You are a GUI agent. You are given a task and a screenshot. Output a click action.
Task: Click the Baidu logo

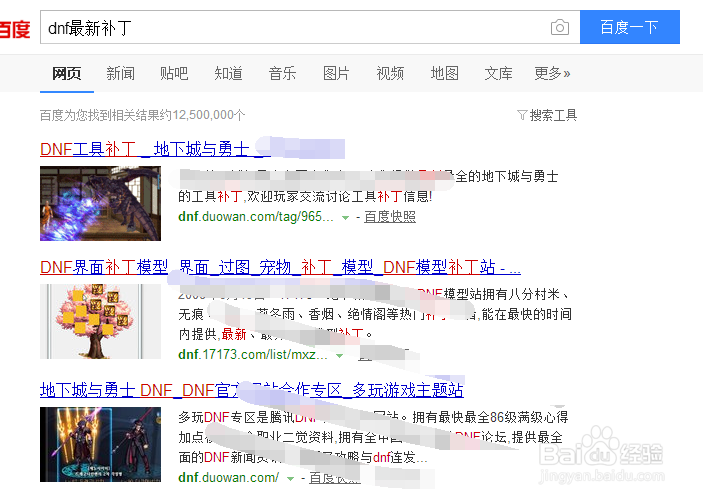[14, 29]
